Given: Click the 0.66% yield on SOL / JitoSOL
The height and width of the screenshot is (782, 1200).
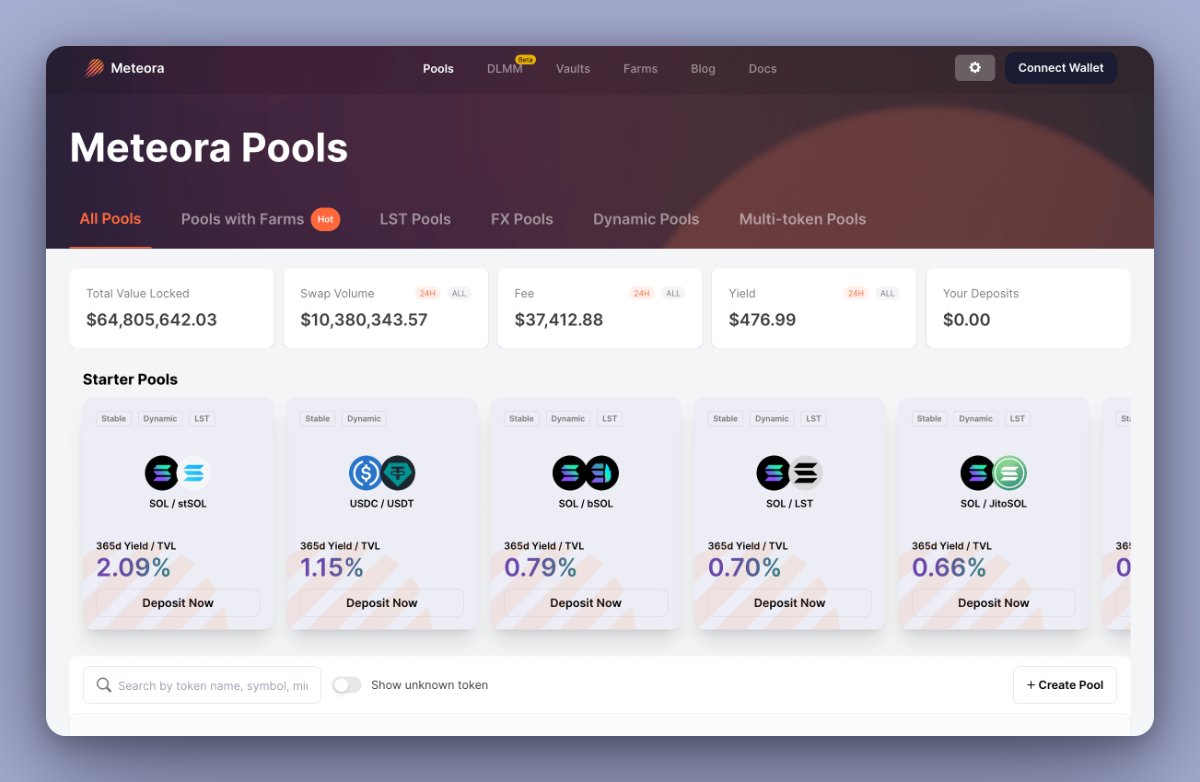Looking at the screenshot, I should tap(949, 568).
